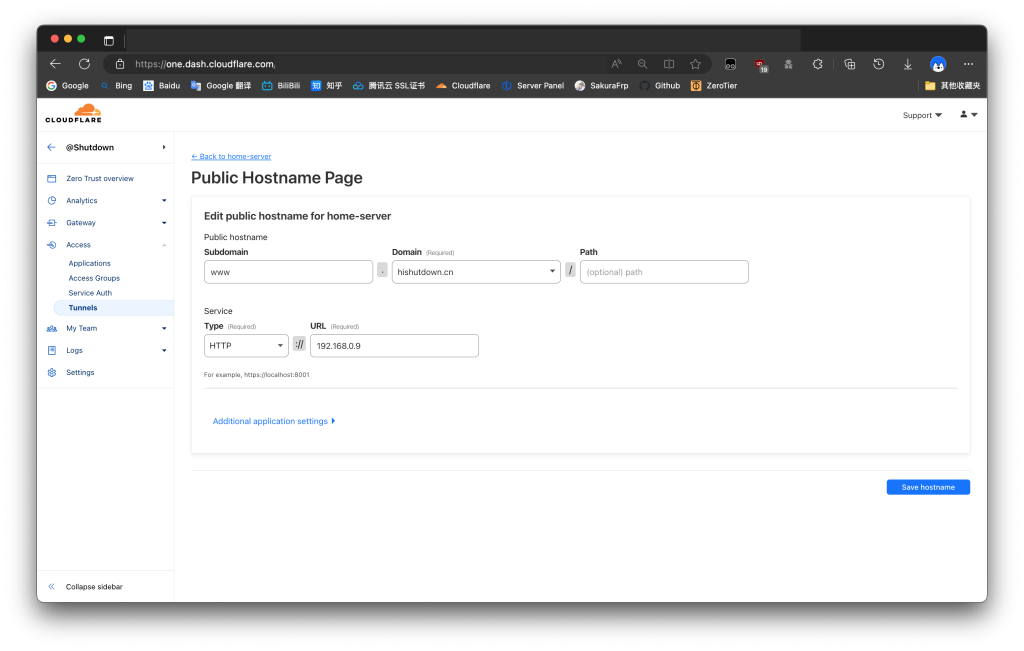Viewport: 1024px width, 651px height.
Task: Open the user account icon menu
Action: click(968, 115)
